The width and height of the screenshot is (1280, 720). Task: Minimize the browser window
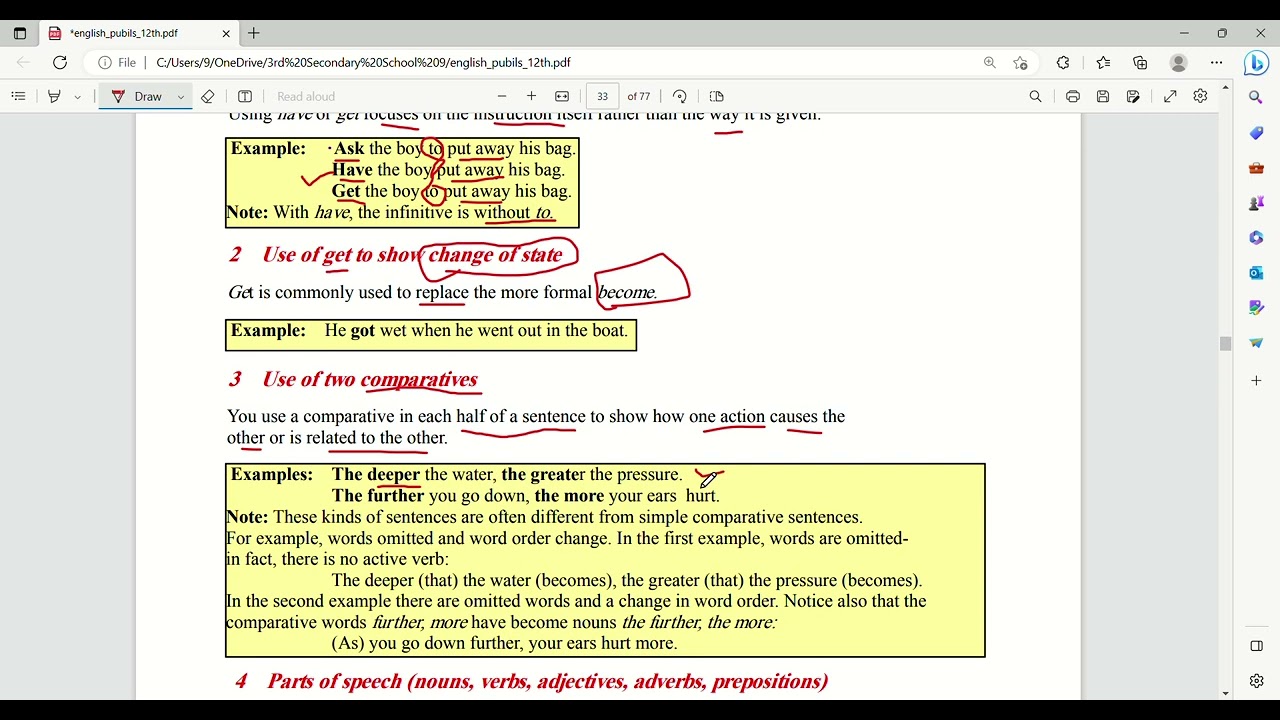coord(1184,33)
